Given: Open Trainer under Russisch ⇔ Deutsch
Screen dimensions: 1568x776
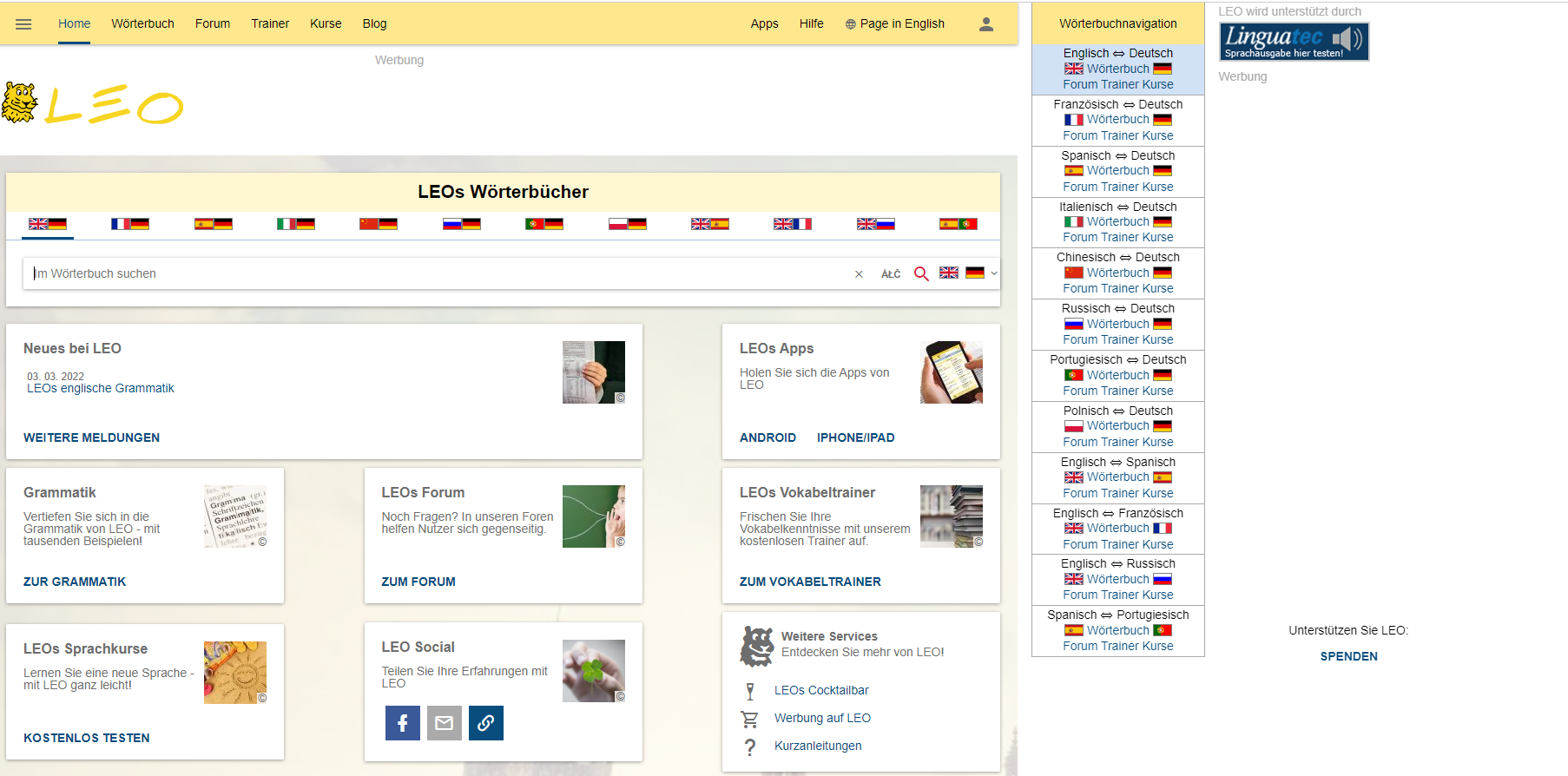Looking at the screenshot, I should pos(1120,340).
